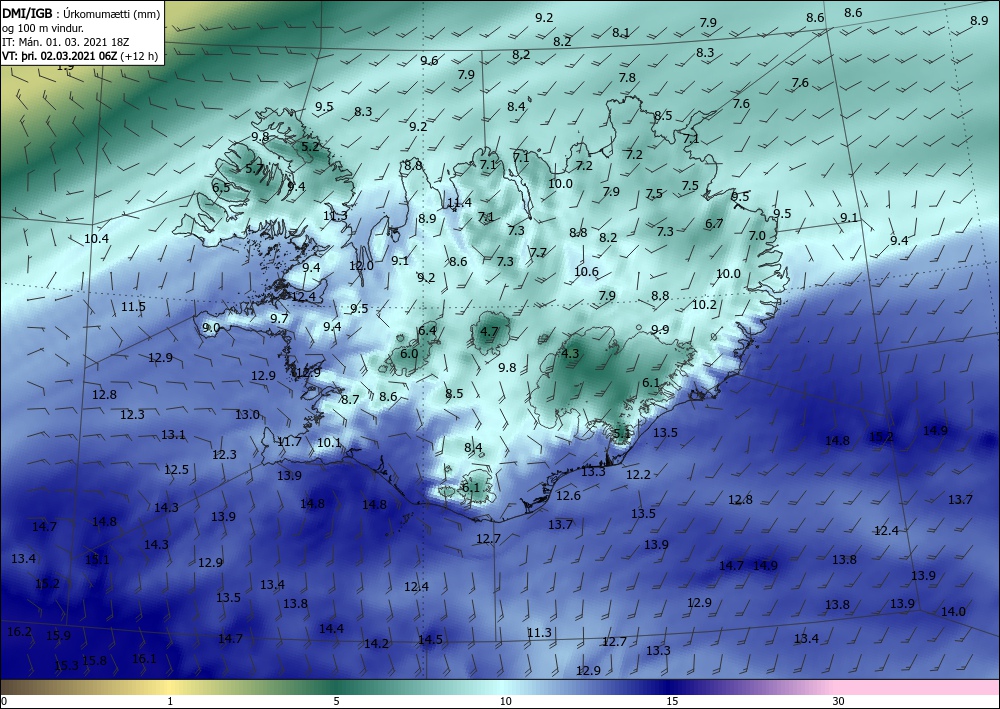Click the 'VT: þri. 02.03.2021 06Z (+12 h)' line
This screenshot has width=1000, height=709.
pos(80,55)
